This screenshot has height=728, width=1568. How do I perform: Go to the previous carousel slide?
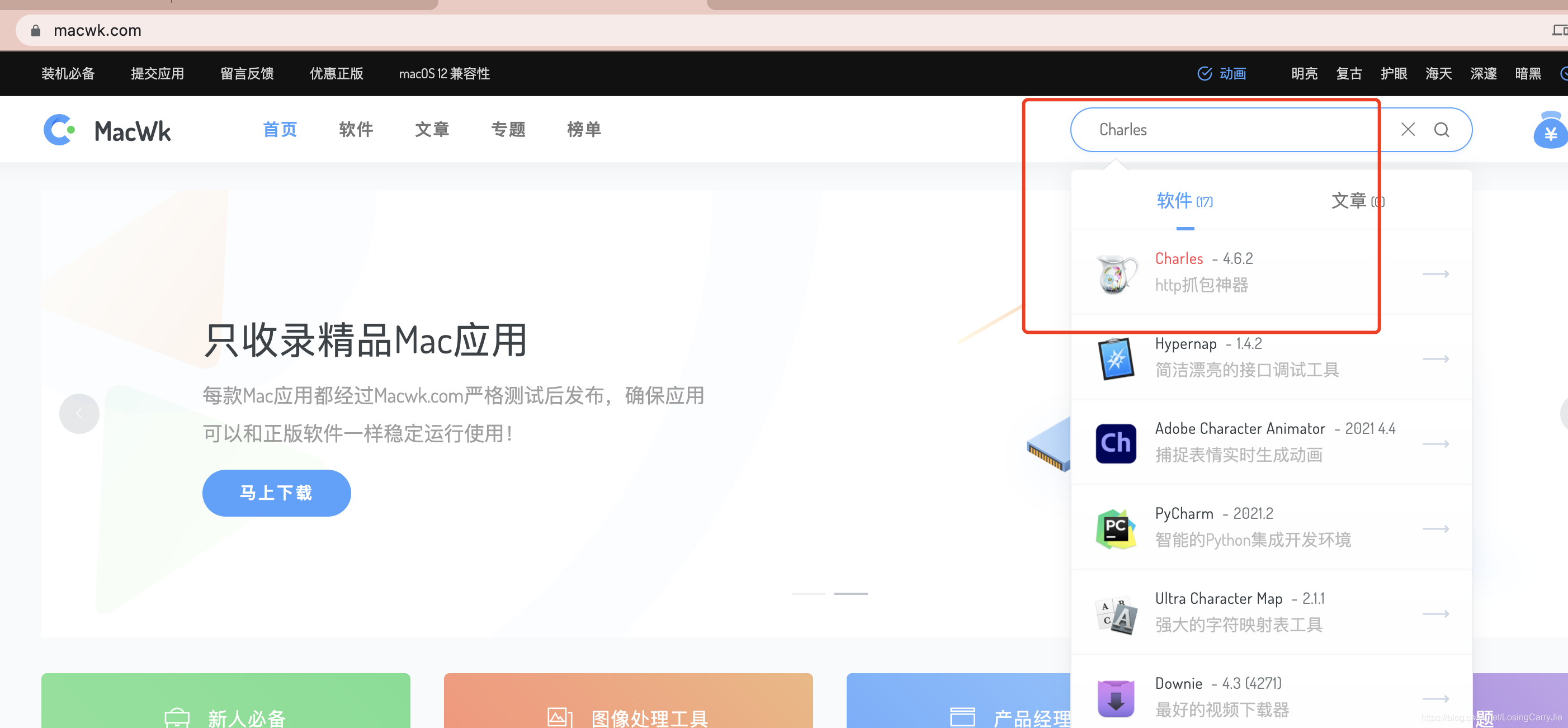(79, 413)
